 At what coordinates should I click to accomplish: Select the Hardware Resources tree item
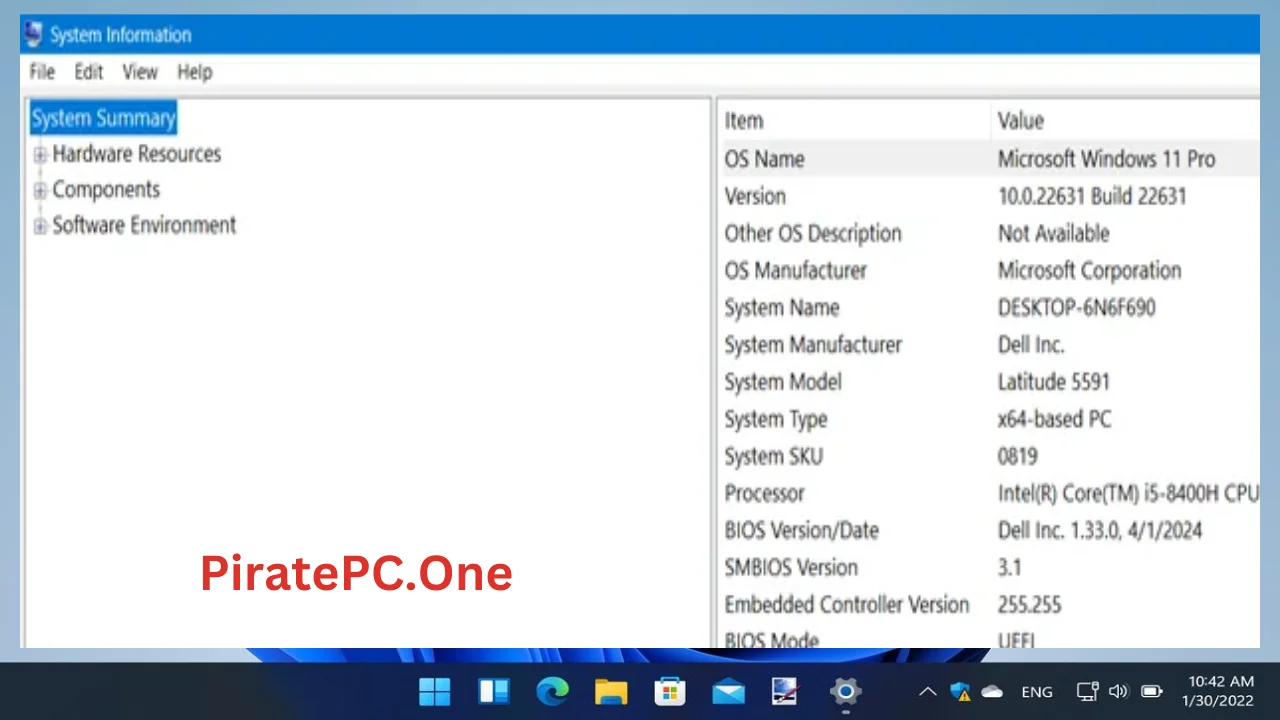(x=136, y=154)
